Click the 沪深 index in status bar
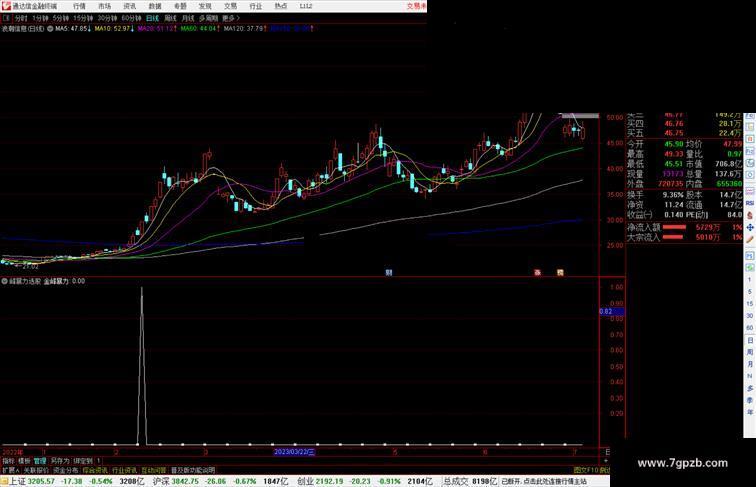This screenshot has width=756, height=487. (x=162, y=481)
